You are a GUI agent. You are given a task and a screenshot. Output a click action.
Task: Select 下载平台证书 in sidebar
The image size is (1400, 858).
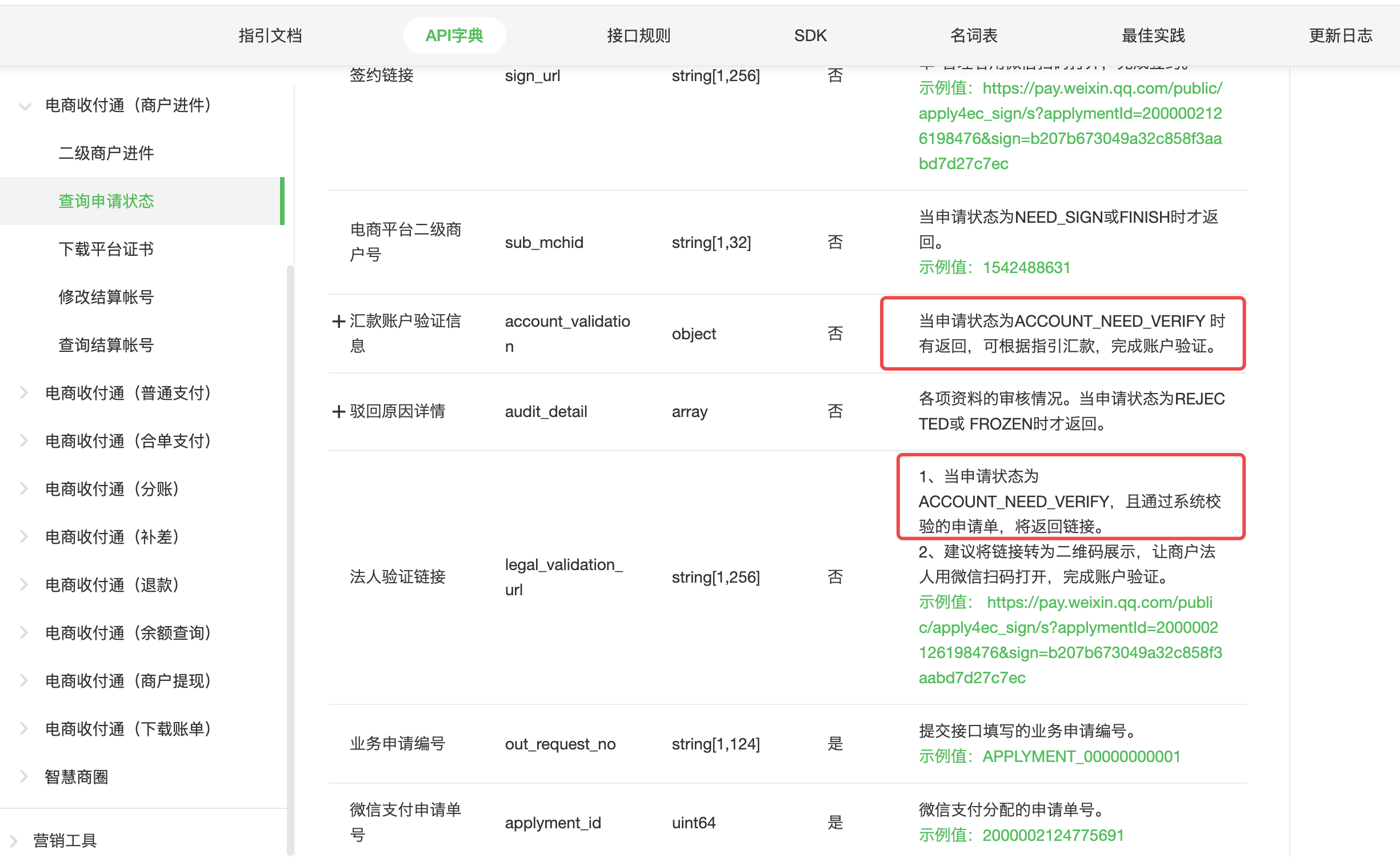coord(106,249)
